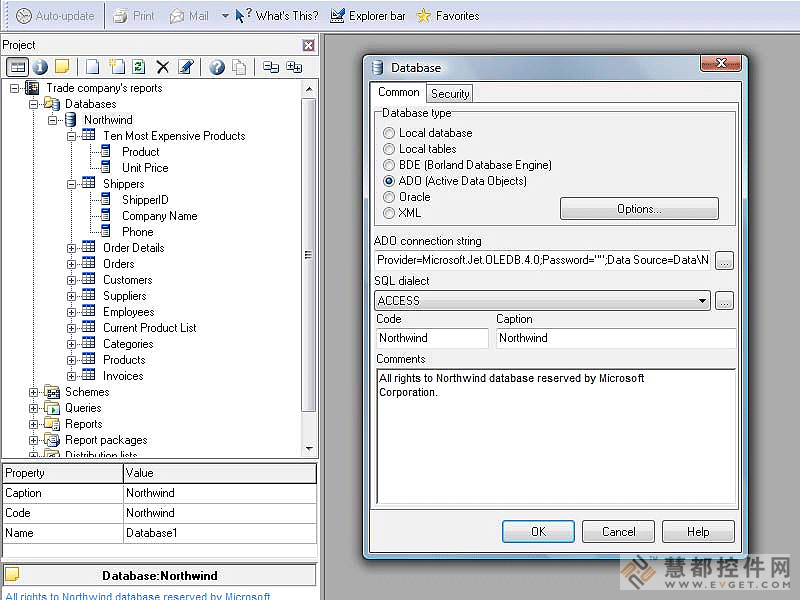Click the yellow note icon in Project toolbar
800x600 pixels.
(62, 66)
